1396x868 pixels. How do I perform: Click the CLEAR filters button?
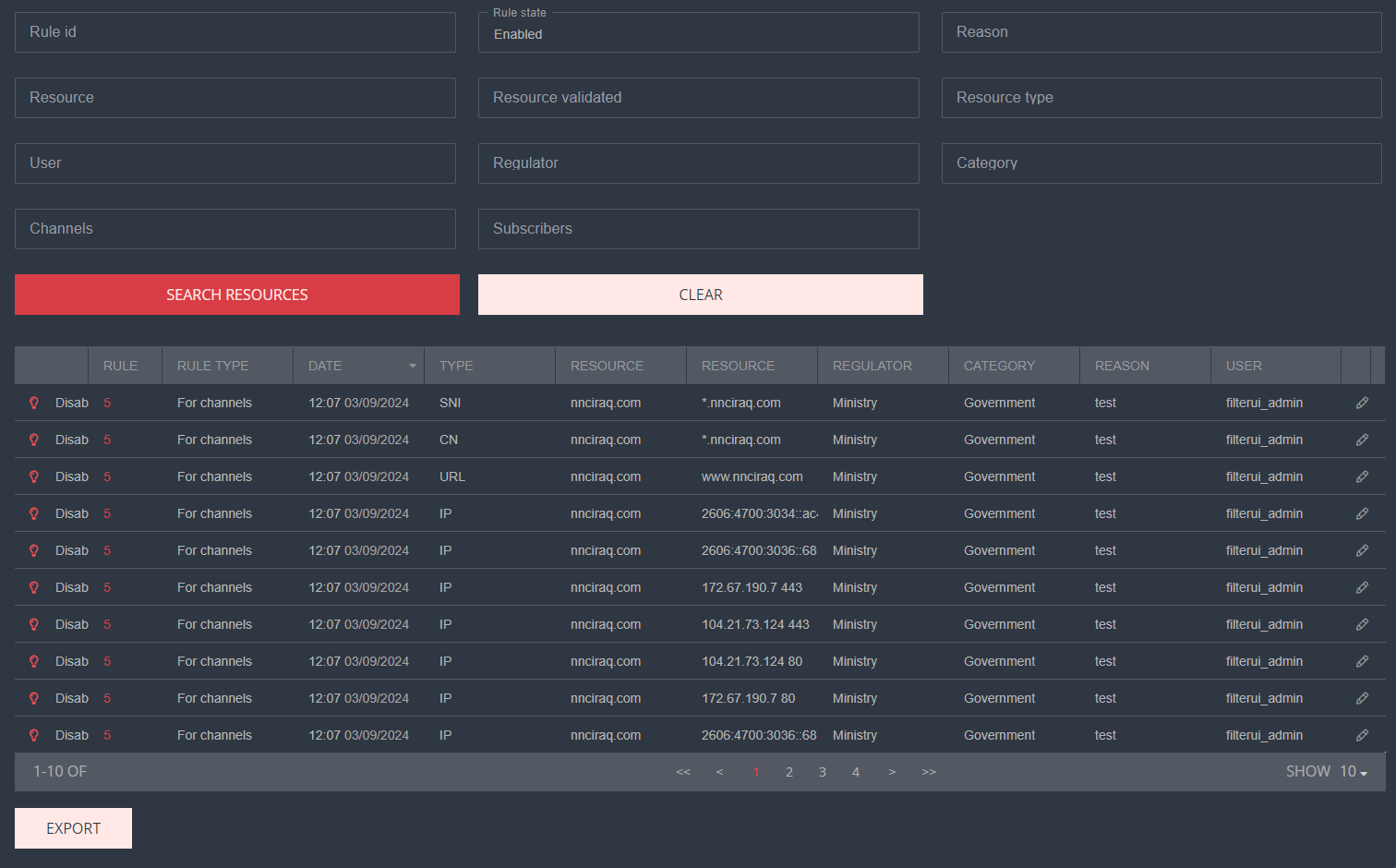click(700, 295)
